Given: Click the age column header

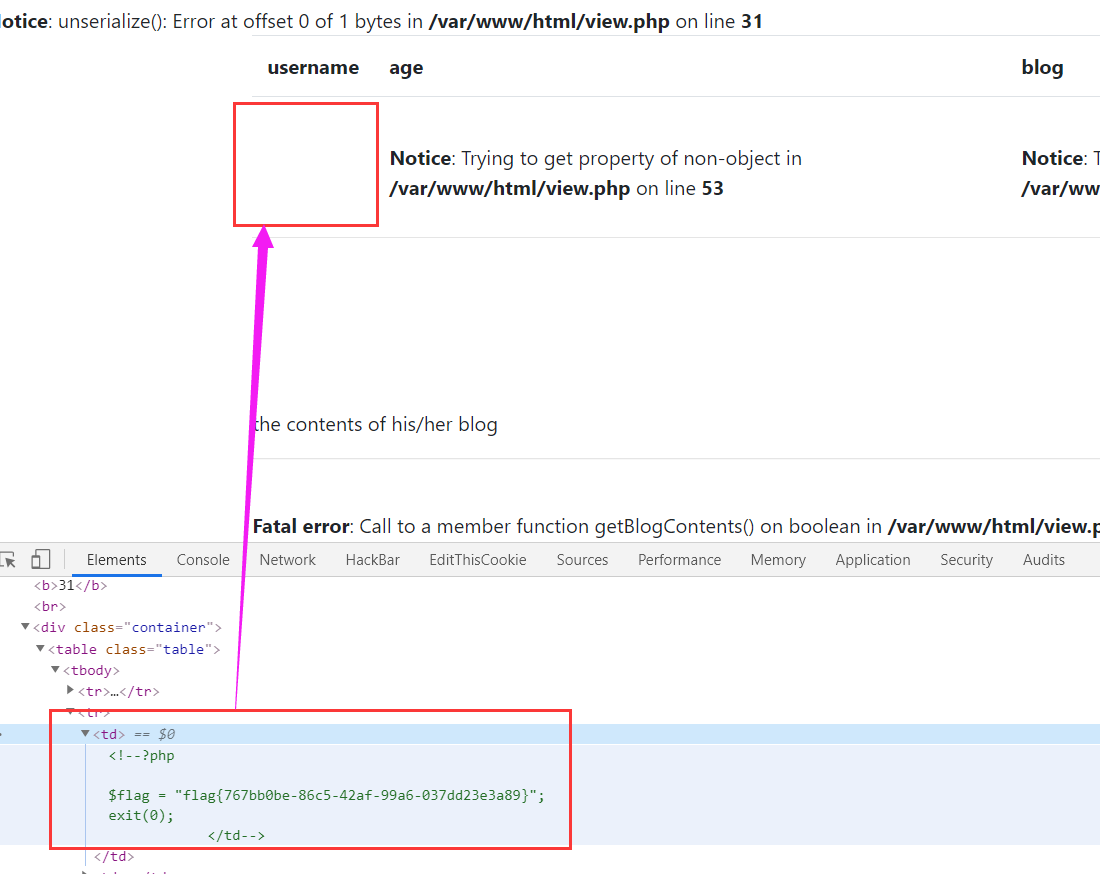Looking at the screenshot, I should 406,68.
